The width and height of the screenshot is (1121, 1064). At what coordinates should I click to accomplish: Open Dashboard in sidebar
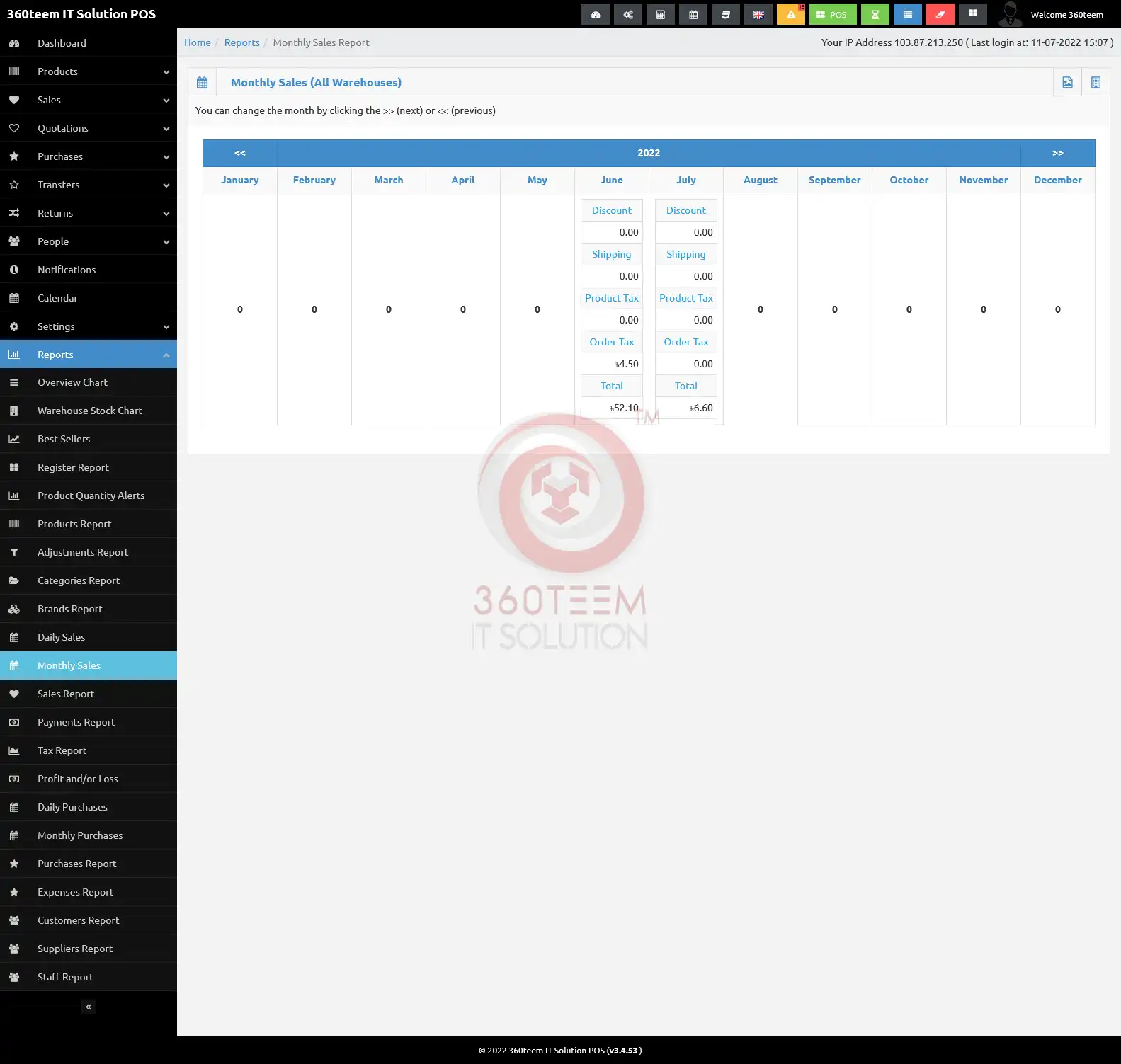point(89,43)
